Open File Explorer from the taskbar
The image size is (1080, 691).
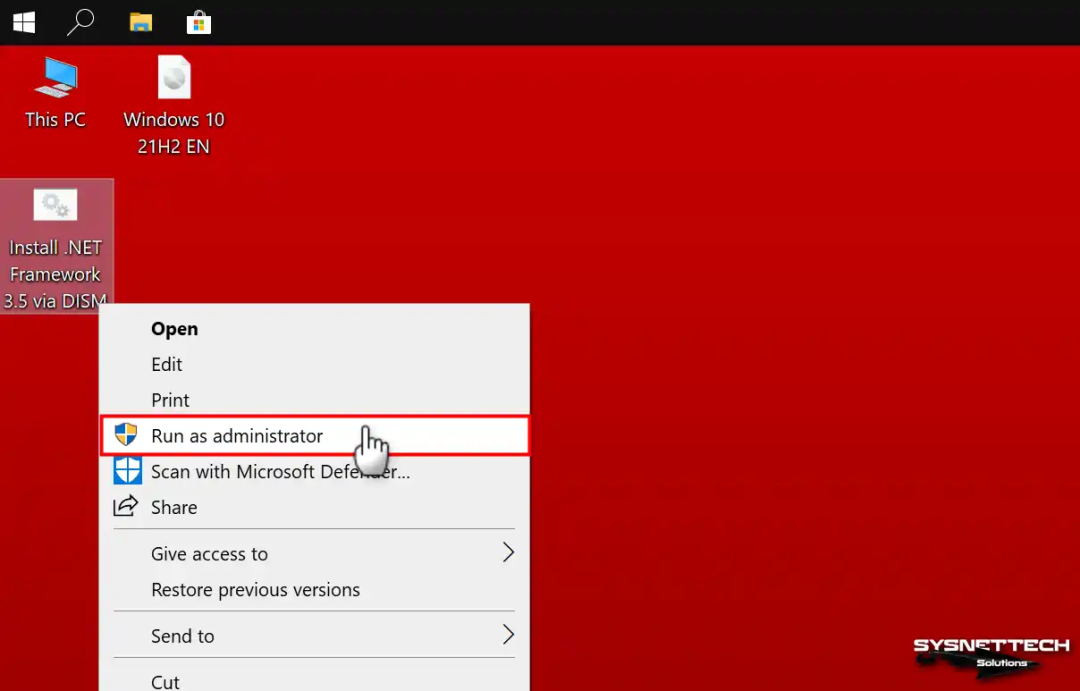pos(141,22)
